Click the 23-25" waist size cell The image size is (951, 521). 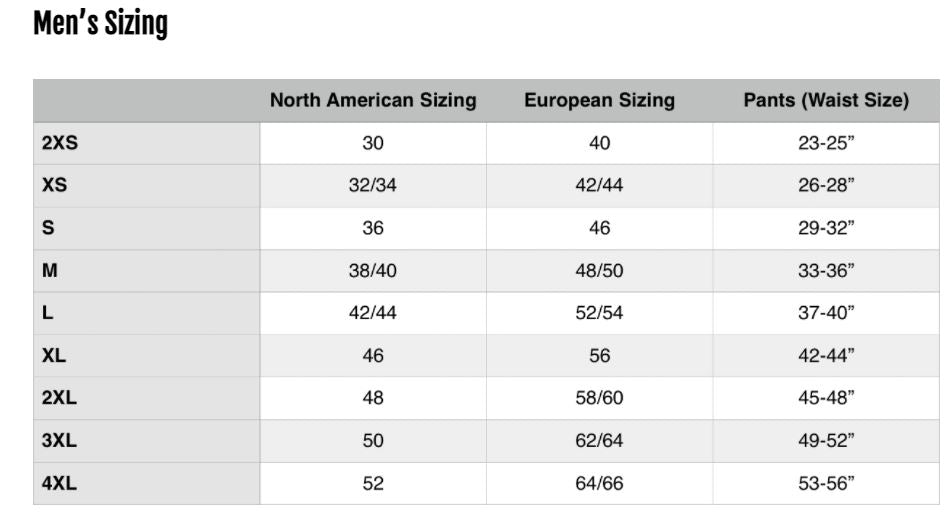826,143
